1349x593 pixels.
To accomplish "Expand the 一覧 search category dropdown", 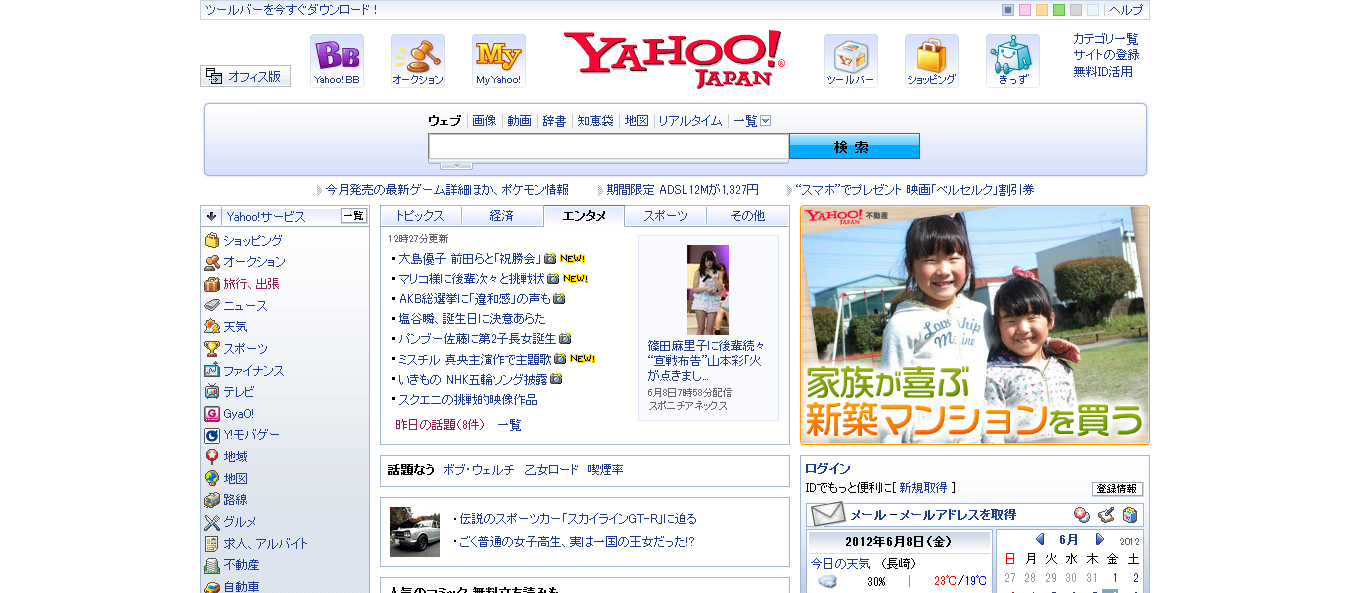I will pos(766,121).
